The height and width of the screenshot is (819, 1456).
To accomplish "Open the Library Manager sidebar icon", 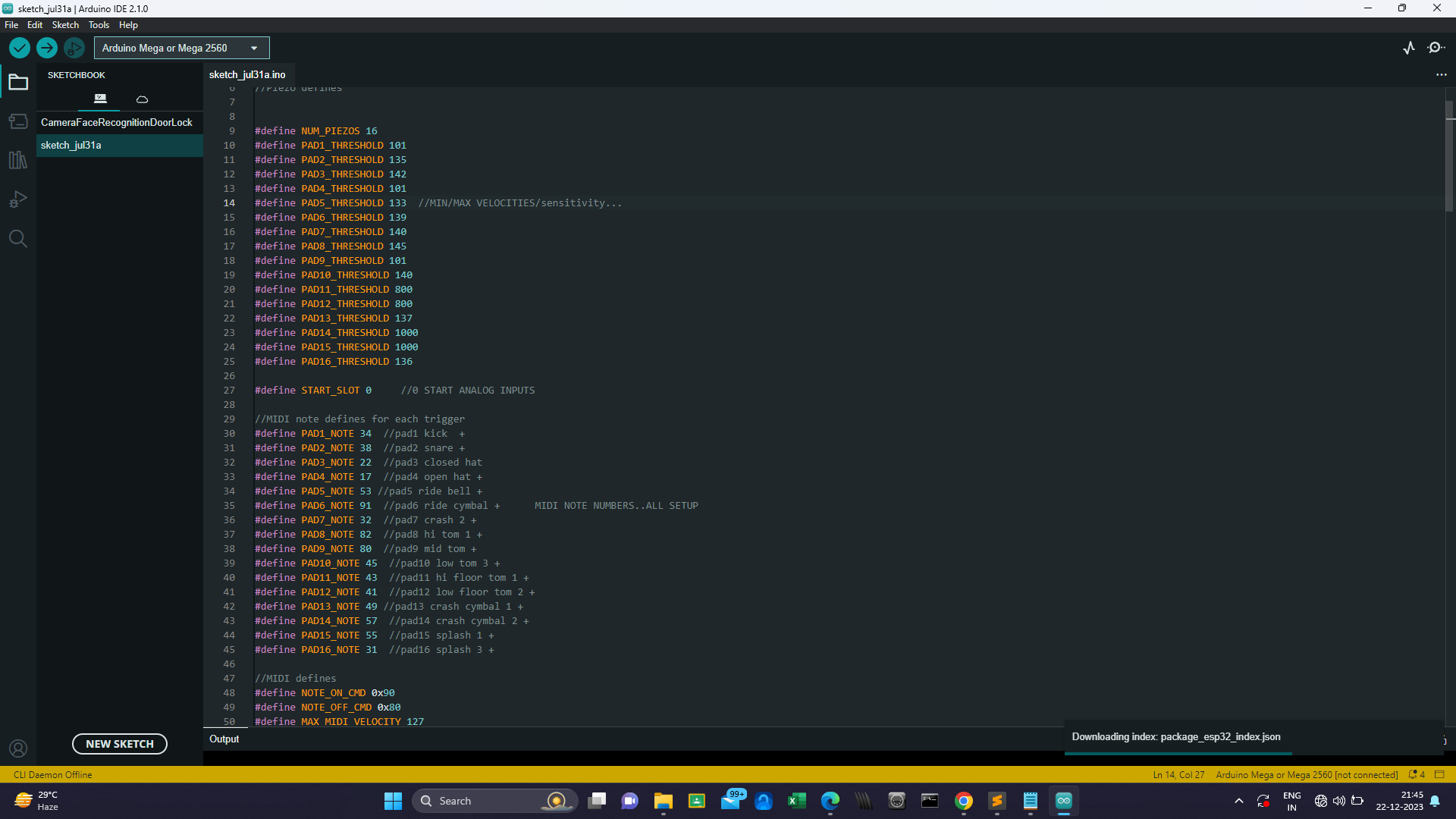I will pos(18,160).
